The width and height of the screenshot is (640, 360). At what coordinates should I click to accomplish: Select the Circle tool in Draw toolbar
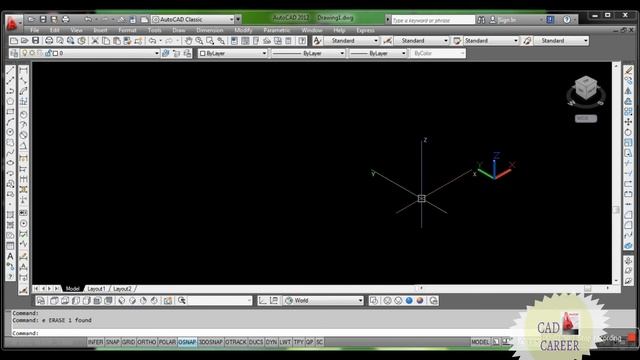click(x=10, y=132)
